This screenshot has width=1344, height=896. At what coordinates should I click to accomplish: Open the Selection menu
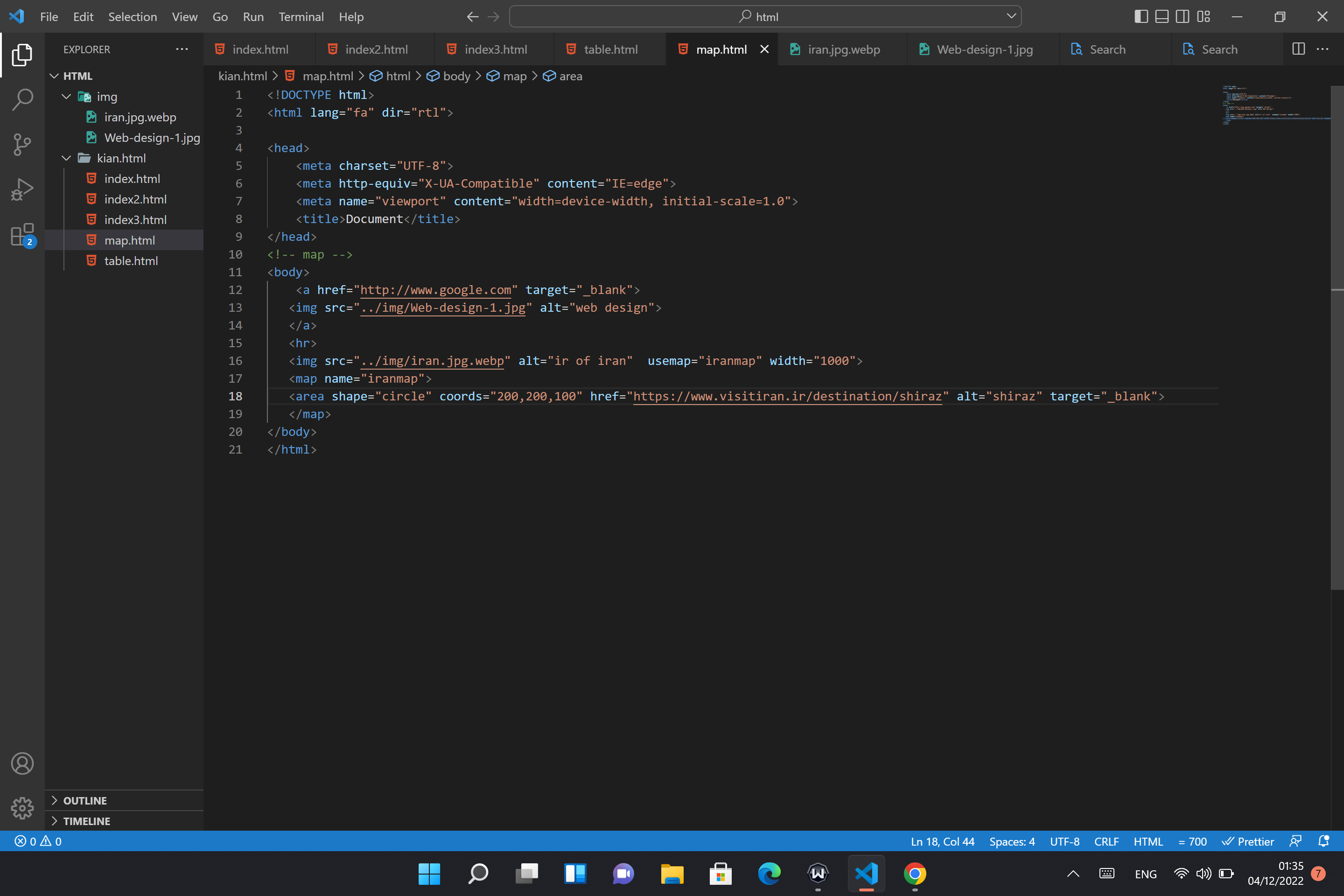click(133, 17)
